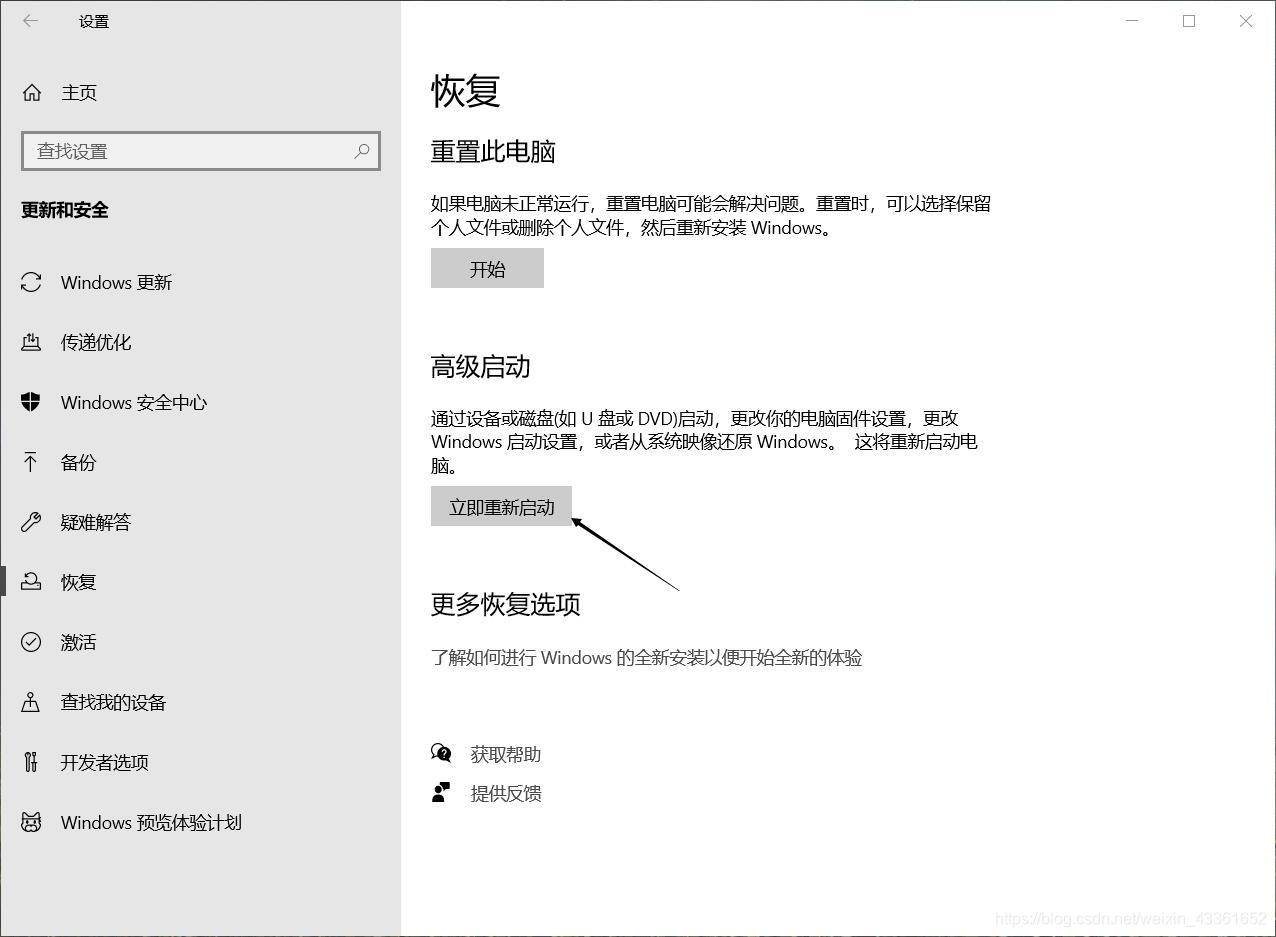Viewport: 1276px width, 937px height.
Task: Click the 更多恢复选项 section heading
Action: pos(506,604)
